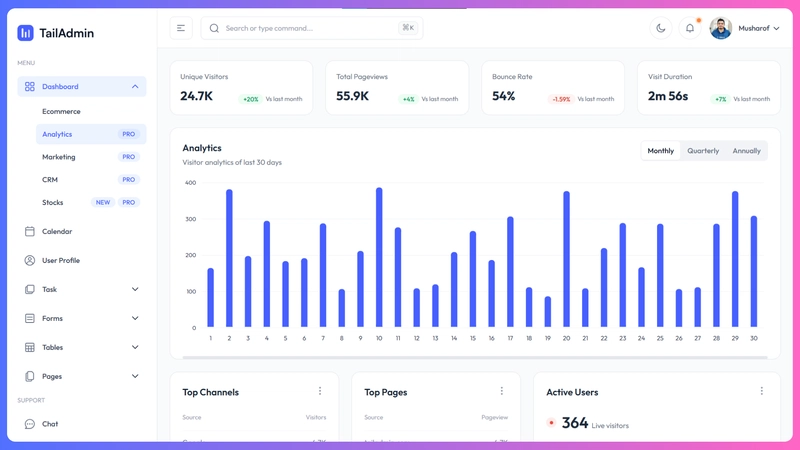Toggle dark mode with moon icon
The image size is (800, 450).
pyautogui.click(x=661, y=28)
